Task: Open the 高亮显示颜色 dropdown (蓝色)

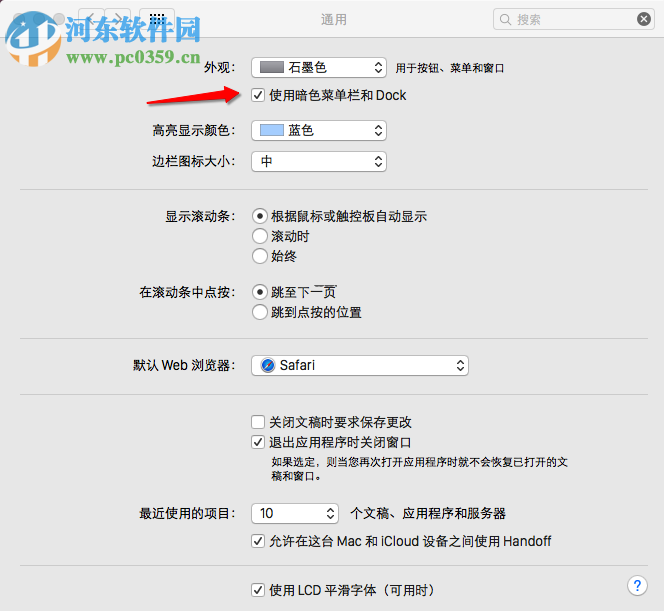Action: point(319,130)
